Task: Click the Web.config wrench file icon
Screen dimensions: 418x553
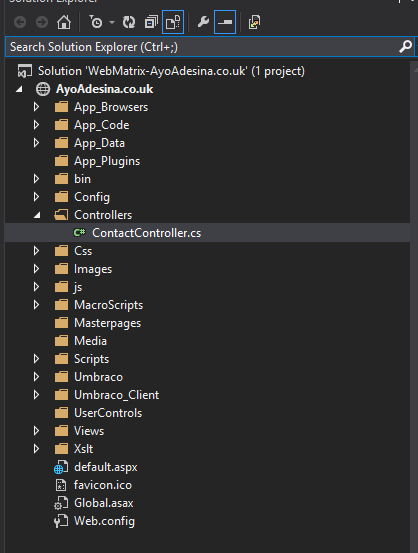Action: pos(61,521)
